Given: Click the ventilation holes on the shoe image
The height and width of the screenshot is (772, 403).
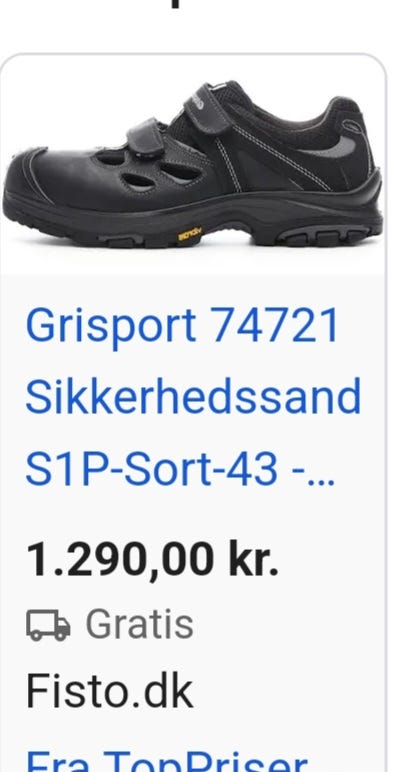Looking at the screenshot, I should point(148,172).
